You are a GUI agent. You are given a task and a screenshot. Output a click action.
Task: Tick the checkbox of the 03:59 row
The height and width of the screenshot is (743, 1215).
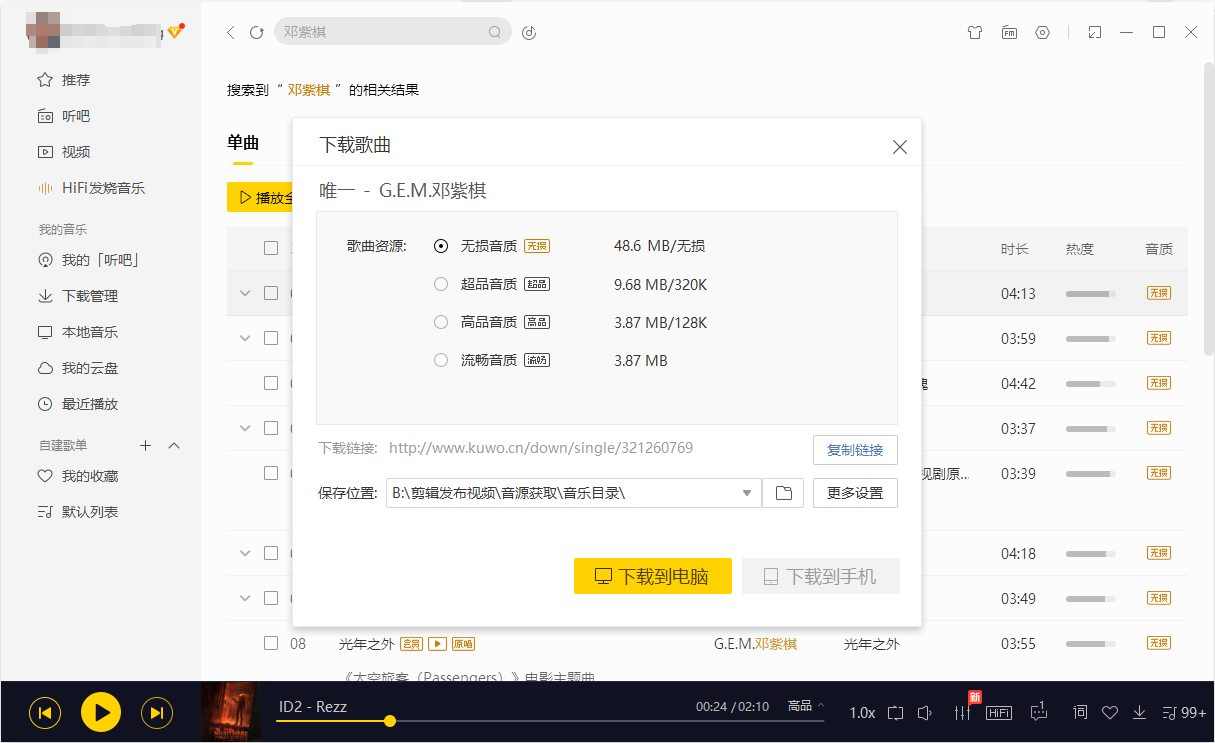[x=271, y=338]
